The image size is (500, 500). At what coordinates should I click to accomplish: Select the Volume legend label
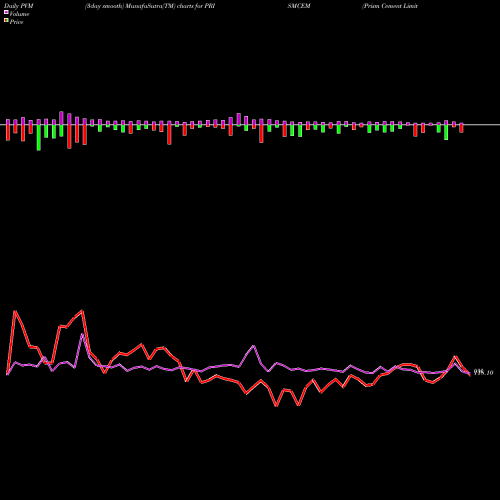pos(19,14)
